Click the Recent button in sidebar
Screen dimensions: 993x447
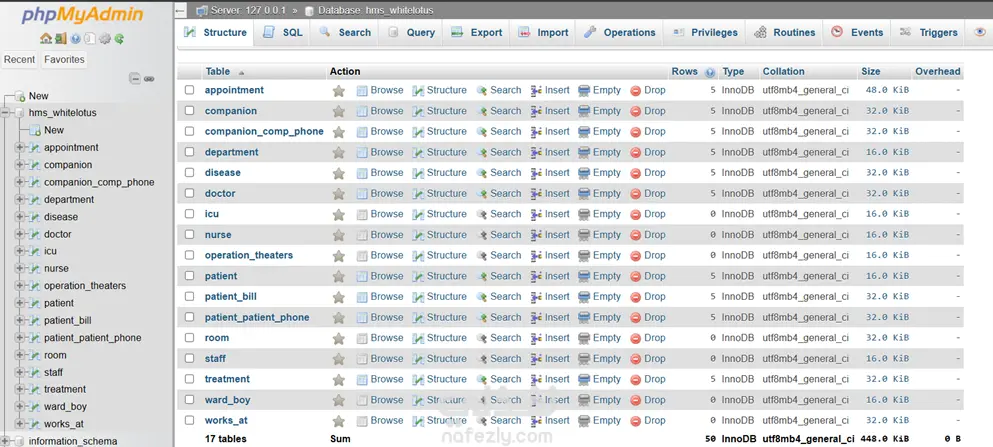tap(20, 60)
